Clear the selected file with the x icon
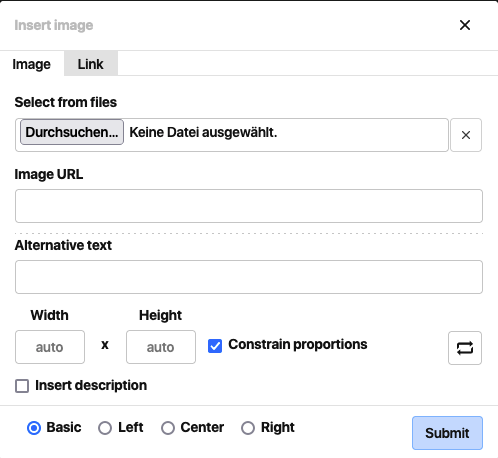 466,135
